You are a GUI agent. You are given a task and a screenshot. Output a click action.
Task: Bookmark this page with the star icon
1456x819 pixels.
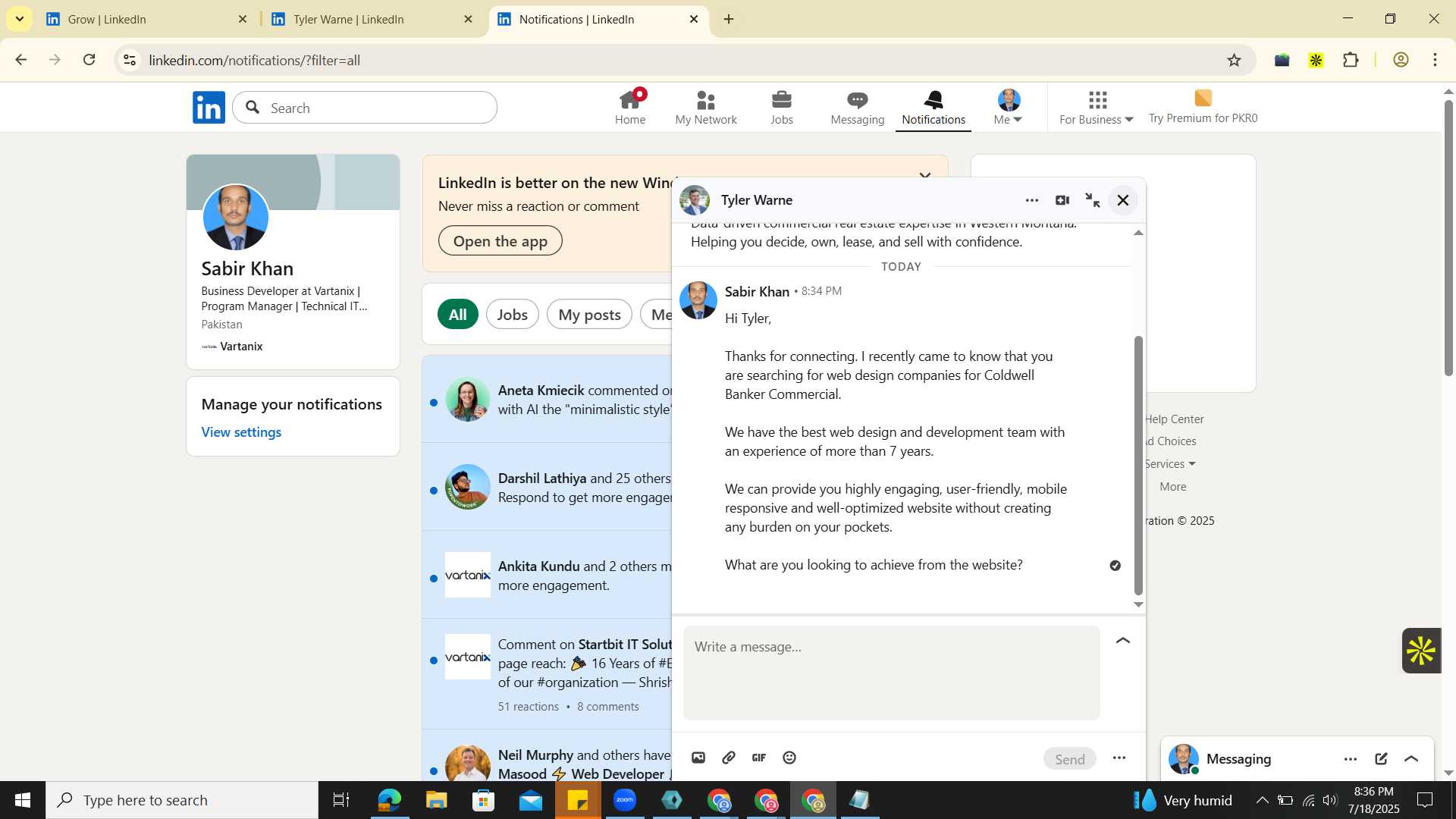pyautogui.click(x=1234, y=60)
